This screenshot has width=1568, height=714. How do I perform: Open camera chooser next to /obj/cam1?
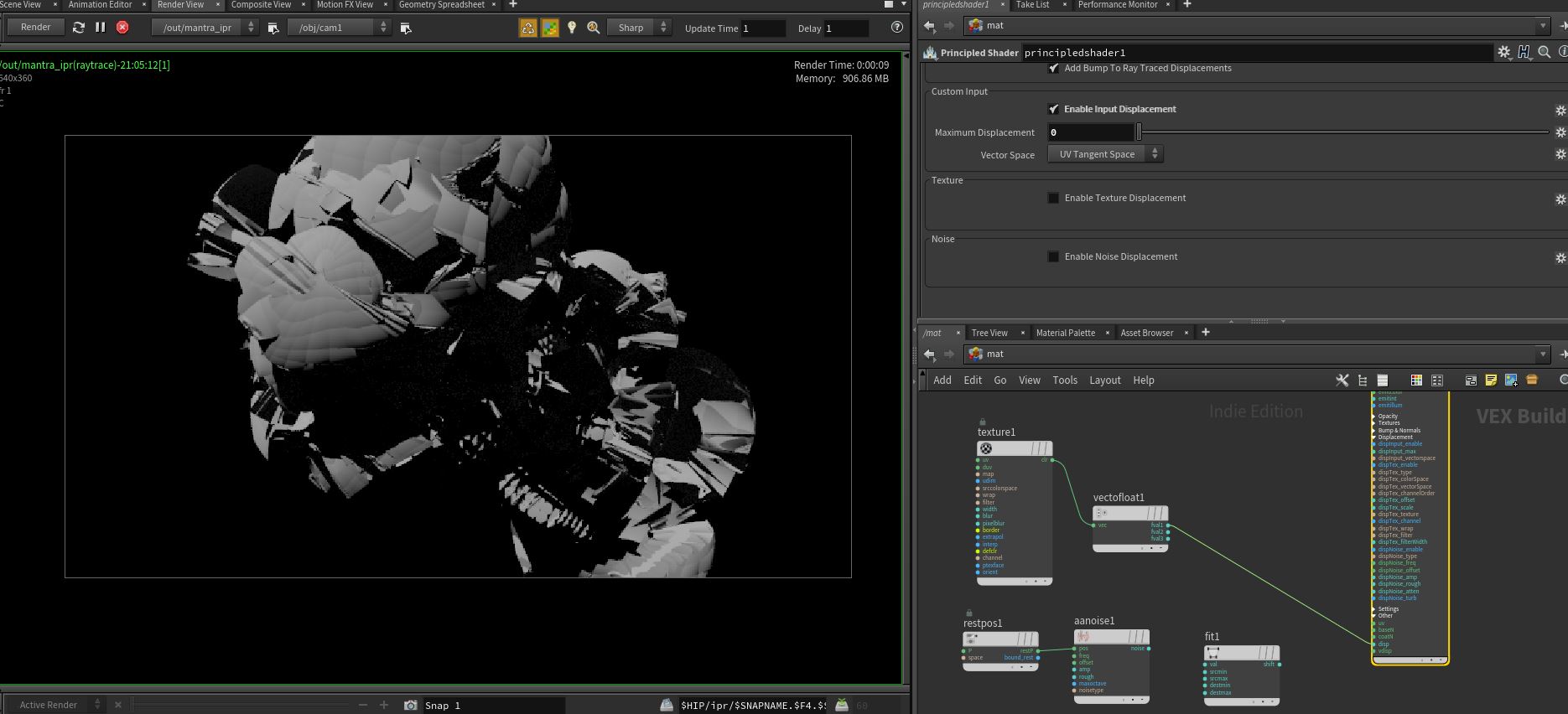click(x=406, y=28)
